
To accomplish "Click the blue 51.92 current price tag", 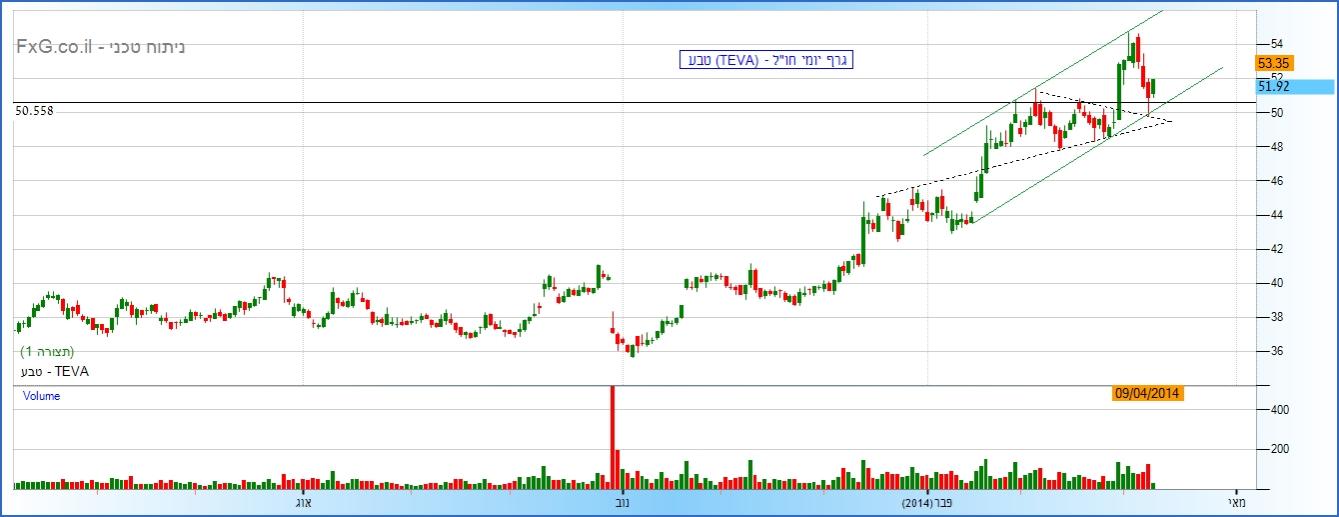I will [x=1274, y=87].
